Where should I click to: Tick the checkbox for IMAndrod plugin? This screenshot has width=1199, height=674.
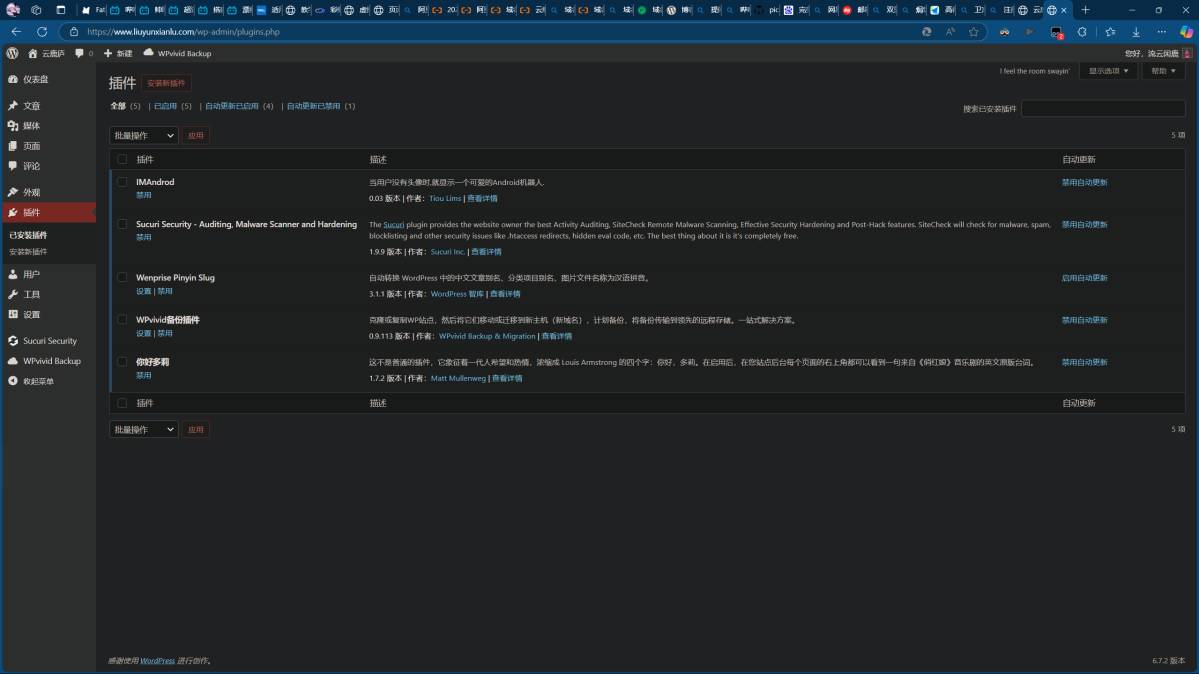[122, 183]
